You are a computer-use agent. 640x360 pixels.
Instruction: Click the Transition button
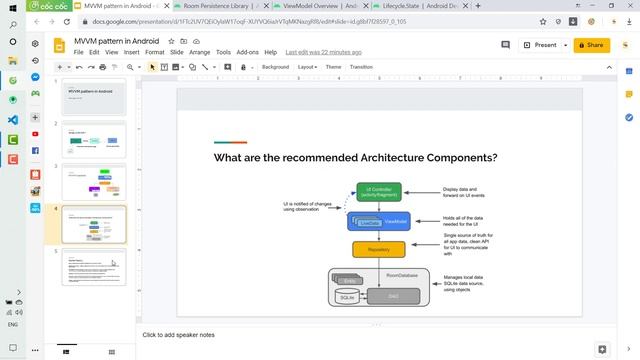[361, 67]
